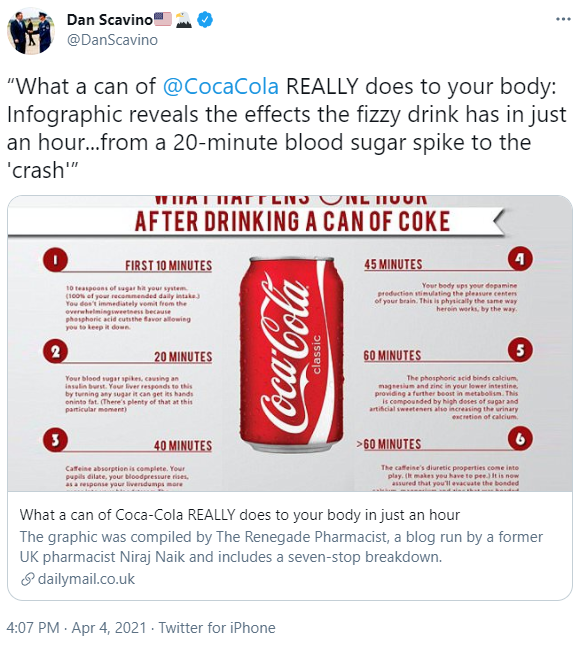Click the red number 1 circle in infographic
This screenshot has height=650, width=578.
tap(55, 260)
